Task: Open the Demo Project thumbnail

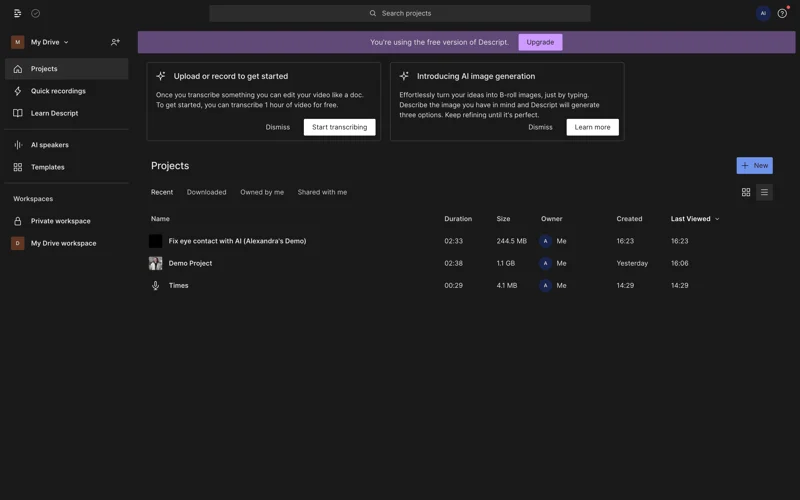Action: [x=156, y=263]
